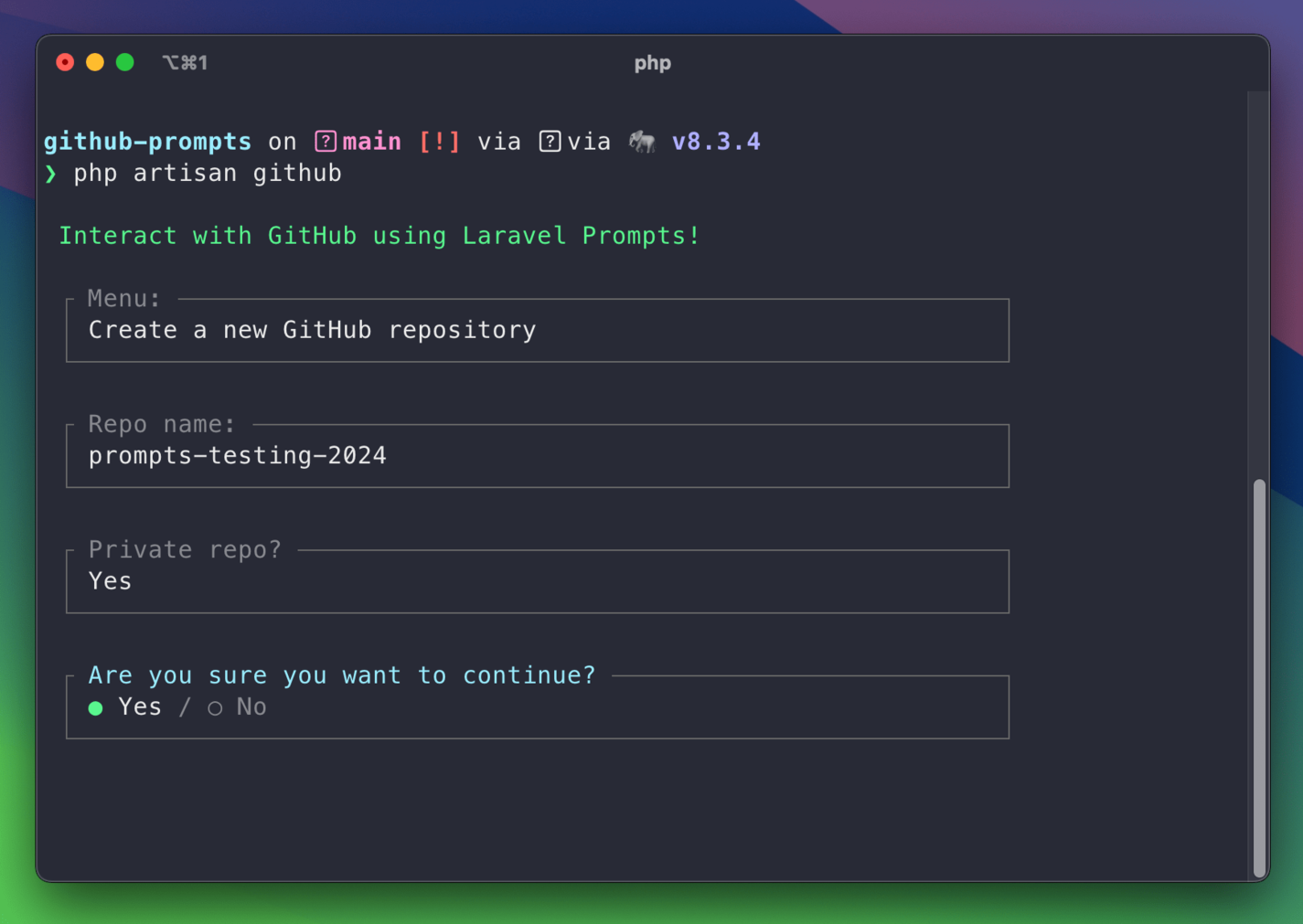Image resolution: width=1303 pixels, height=924 pixels.
Task: Click the '[!]' git status indicator
Action: (x=440, y=142)
